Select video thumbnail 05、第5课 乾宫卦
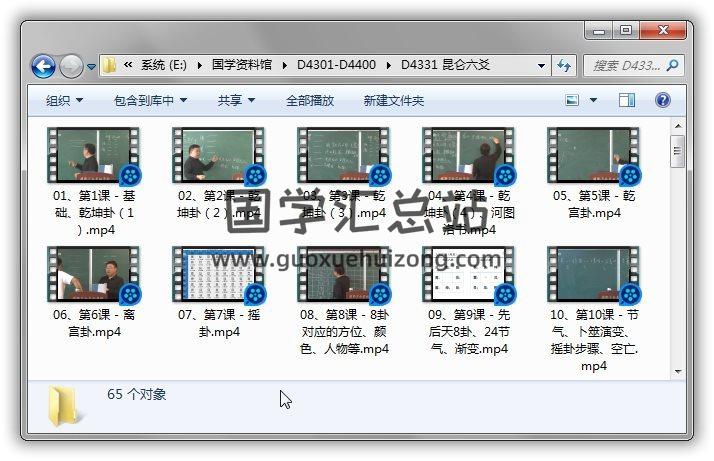714x461 pixels. point(593,155)
